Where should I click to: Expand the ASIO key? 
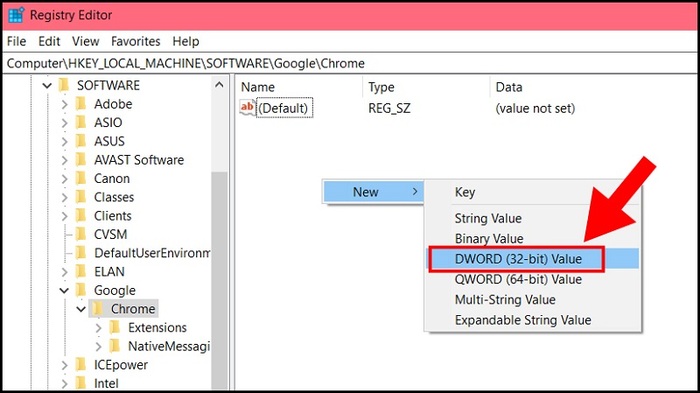pos(65,123)
